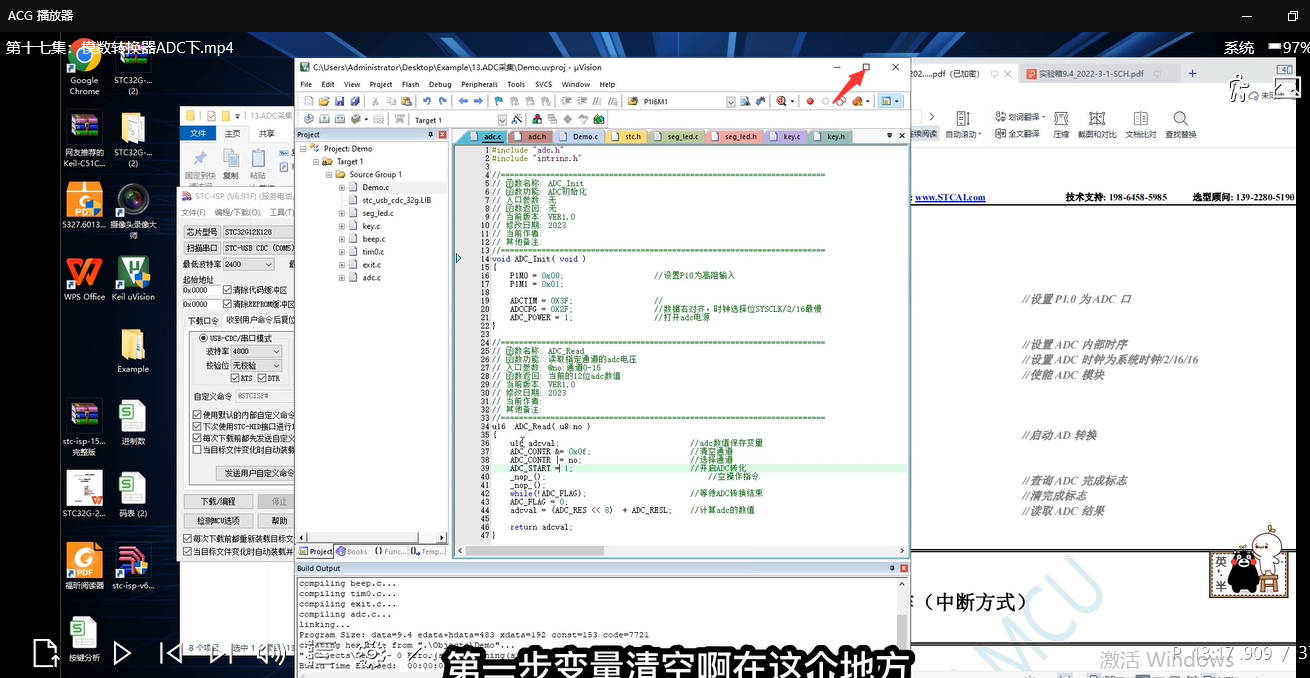Viewport: 1310px width, 678px height.
Task: Click the New file icon in µVision toolbar
Action: [309, 101]
